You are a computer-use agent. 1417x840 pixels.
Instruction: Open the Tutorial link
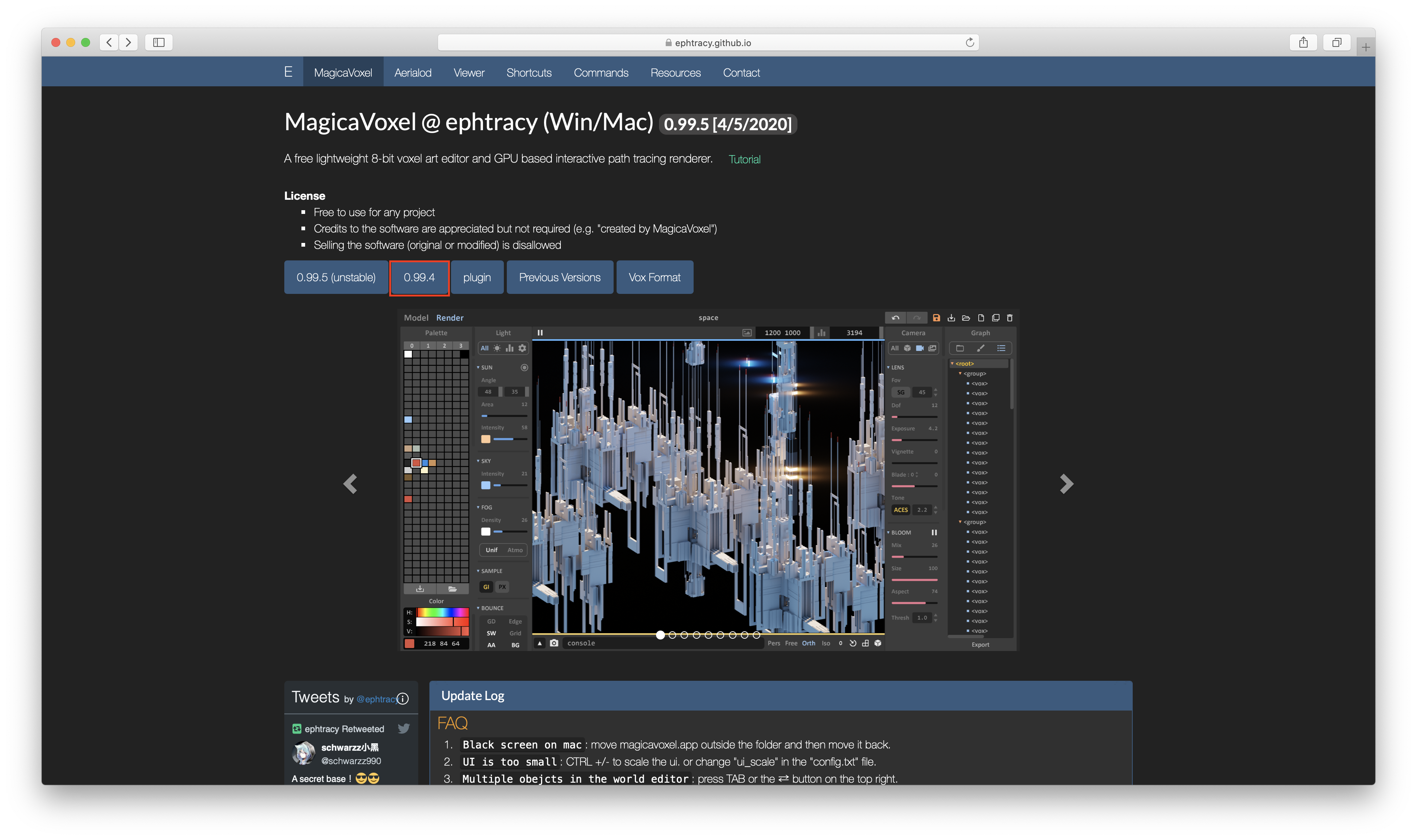coord(744,160)
